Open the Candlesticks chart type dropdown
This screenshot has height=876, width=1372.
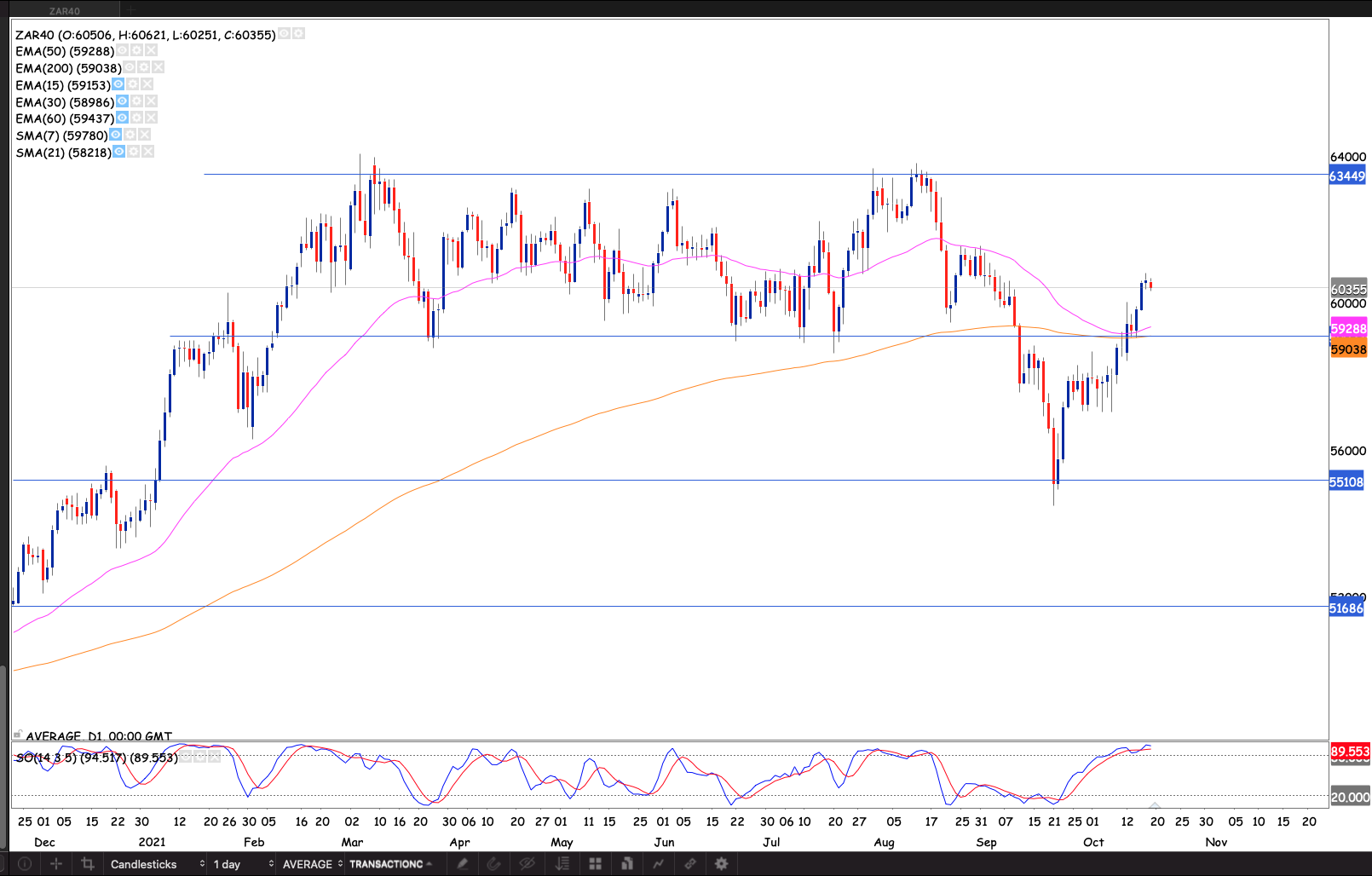tap(157, 863)
